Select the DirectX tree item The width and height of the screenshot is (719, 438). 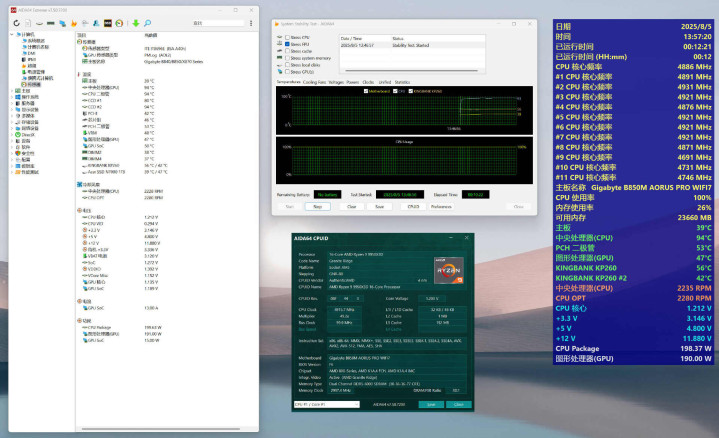25,135
